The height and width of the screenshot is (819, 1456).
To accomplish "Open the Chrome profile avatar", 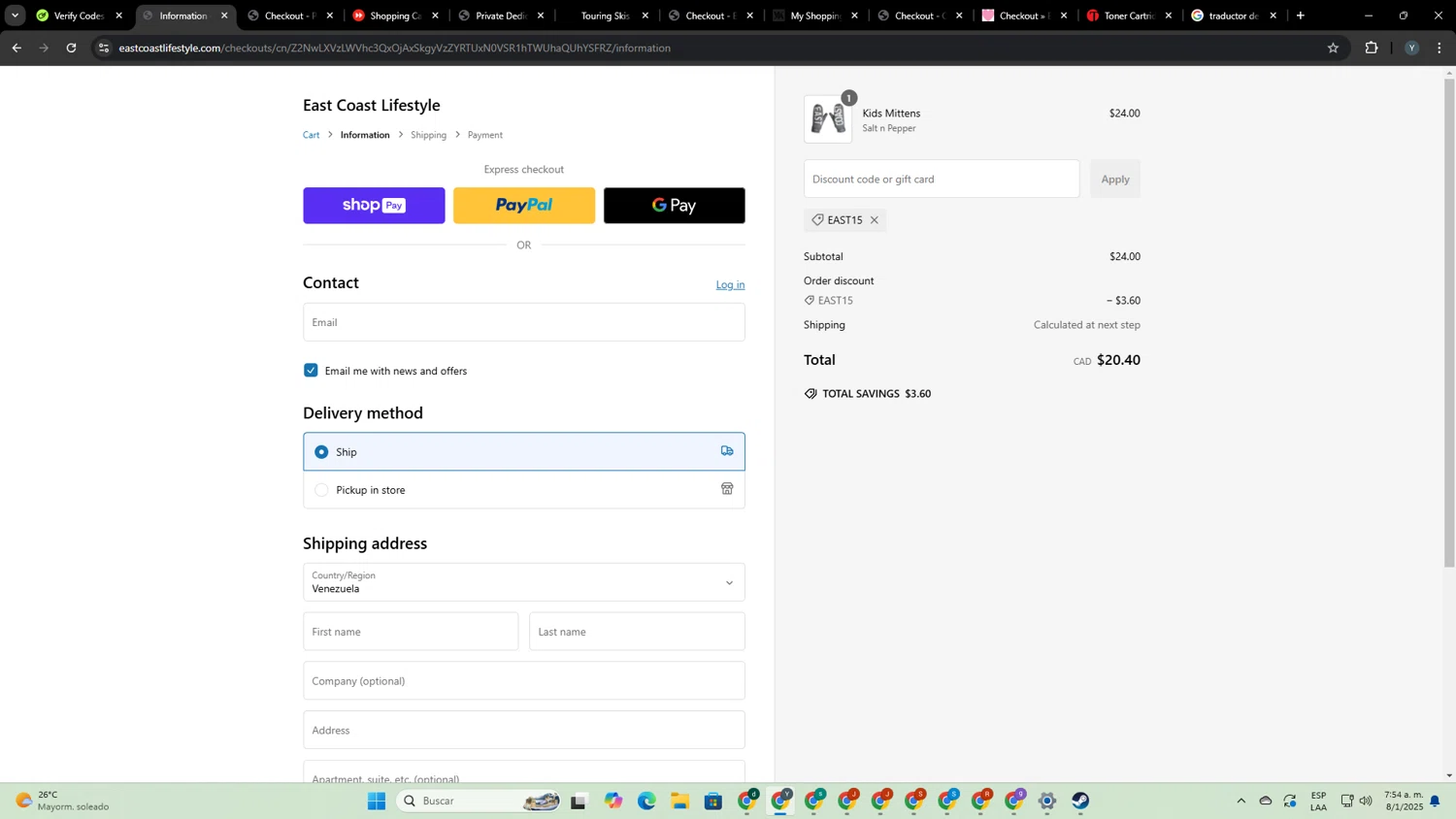I will [x=1411, y=48].
